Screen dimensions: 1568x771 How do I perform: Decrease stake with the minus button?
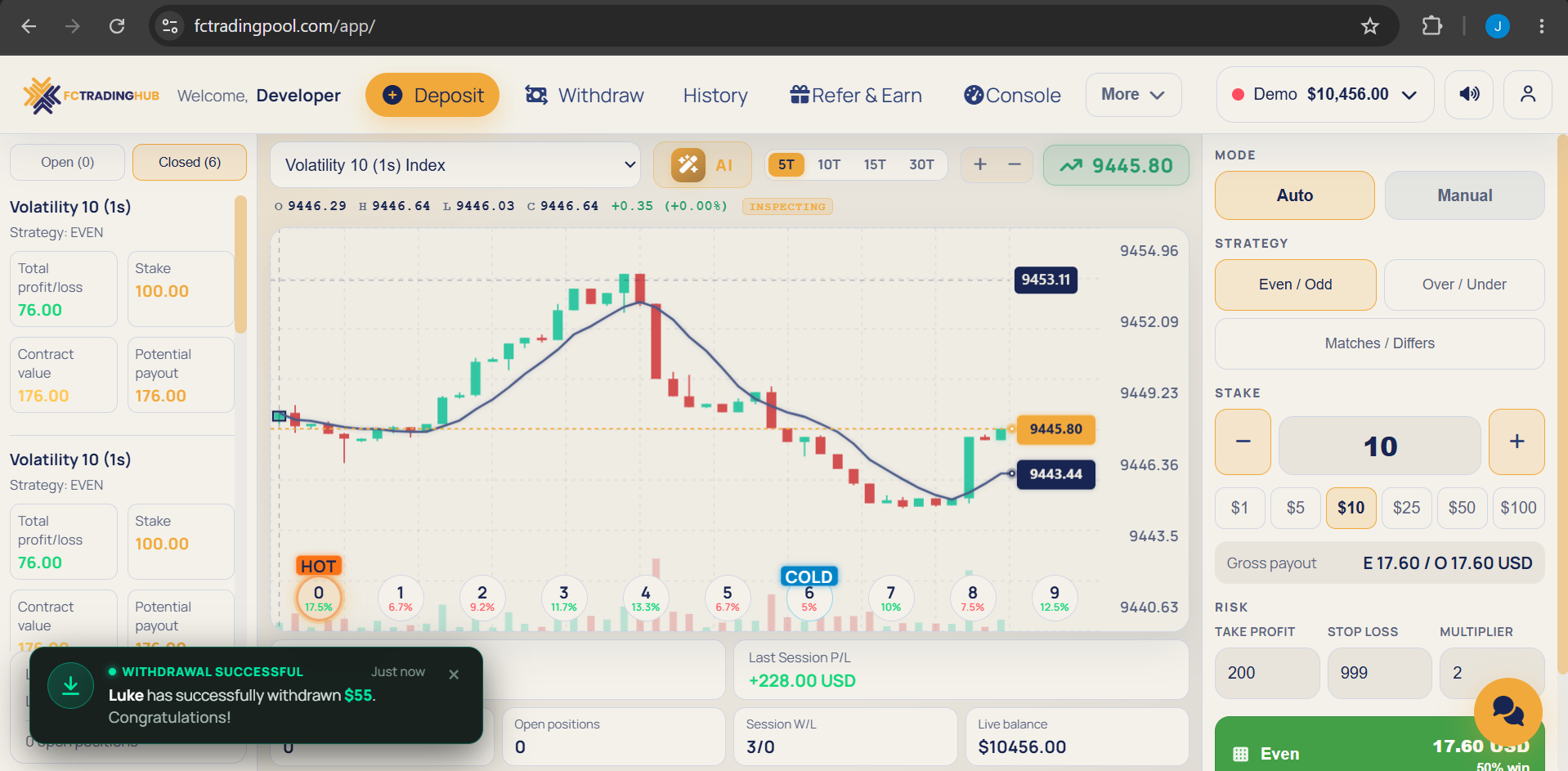coord(1243,442)
